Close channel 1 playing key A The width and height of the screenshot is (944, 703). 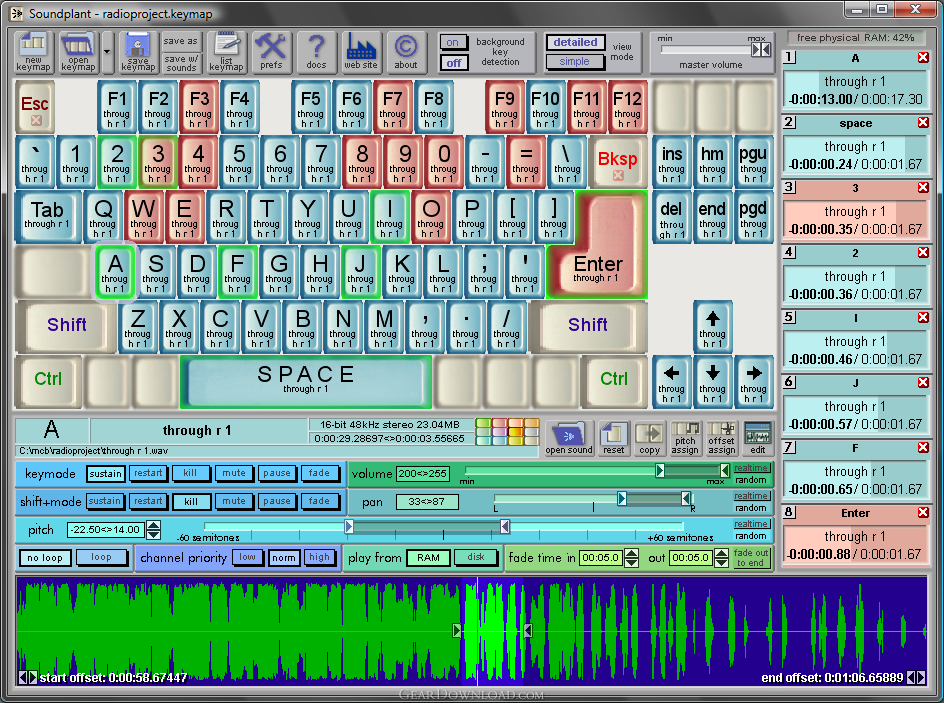click(923, 58)
